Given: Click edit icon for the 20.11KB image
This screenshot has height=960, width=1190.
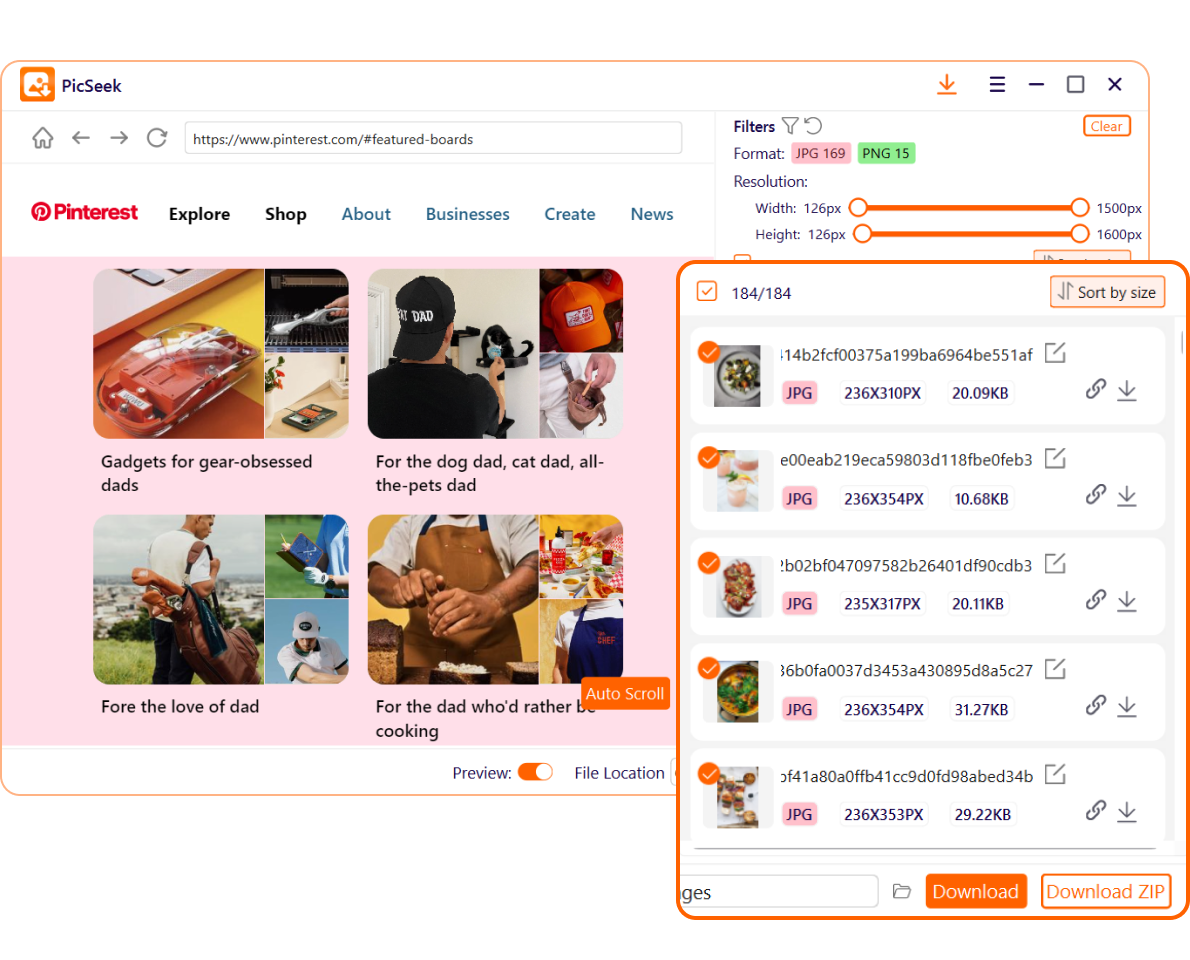Looking at the screenshot, I should pyautogui.click(x=1055, y=564).
